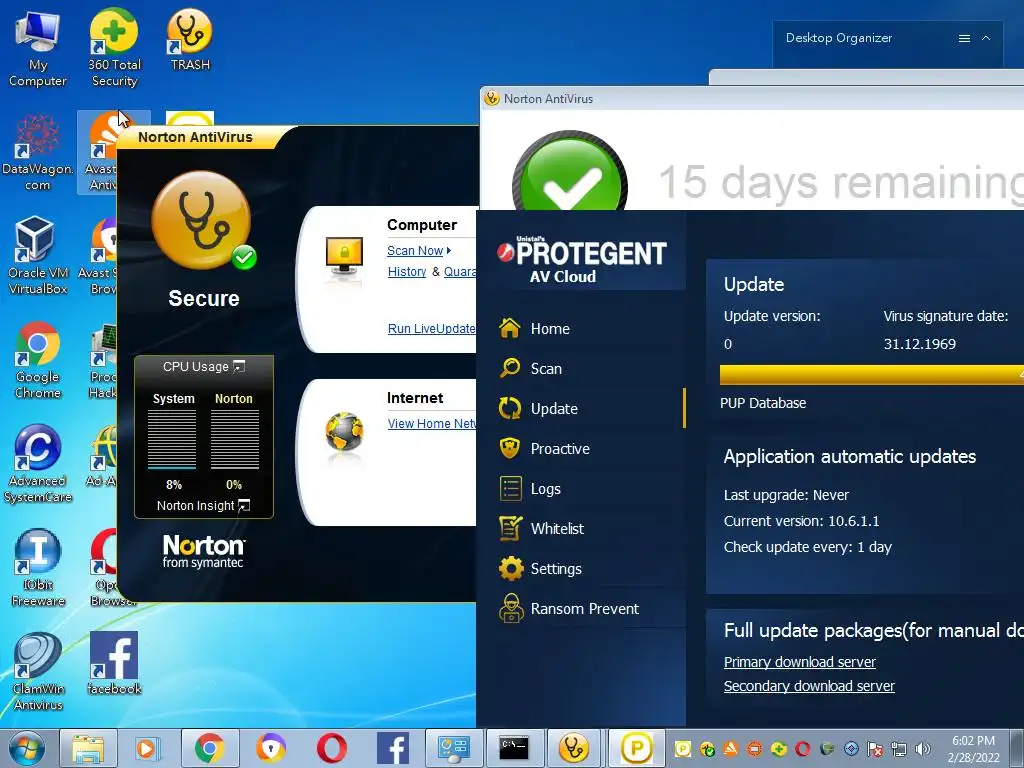Click the "31.12.1969" signature date
This screenshot has height=768, width=1024.
pyautogui.click(x=920, y=344)
